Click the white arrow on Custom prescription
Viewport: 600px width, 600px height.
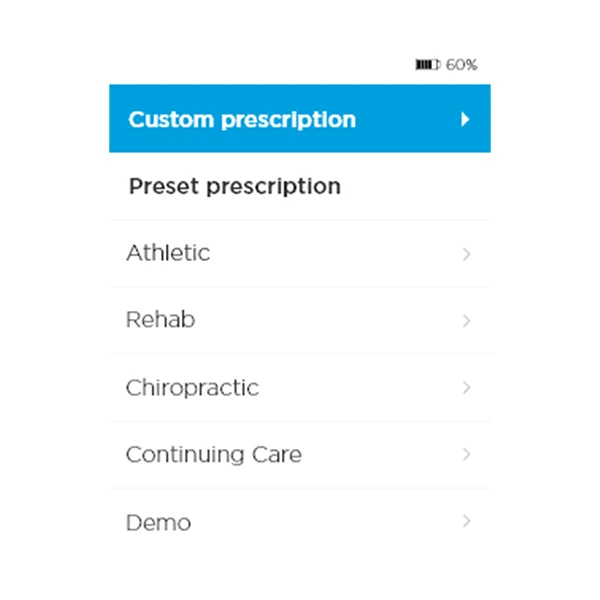tap(465, 120)
